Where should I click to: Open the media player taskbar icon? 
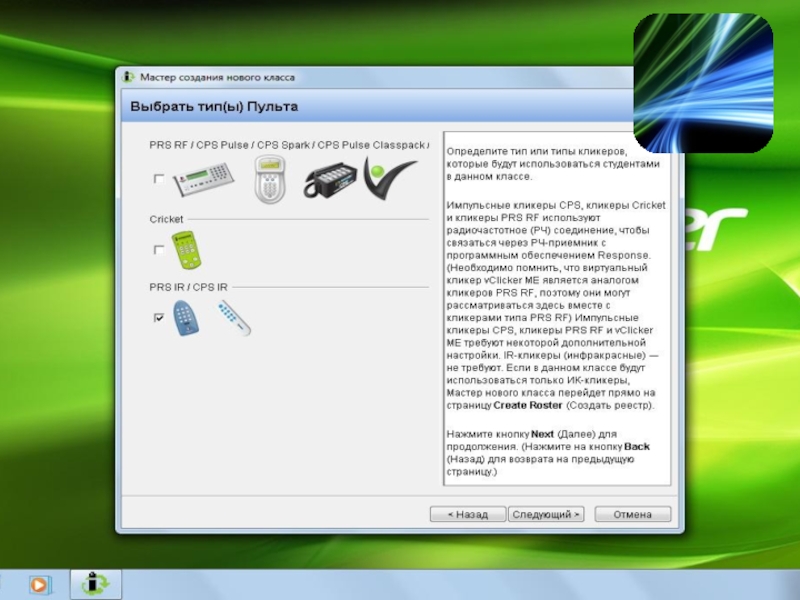(x=39, y=585)
